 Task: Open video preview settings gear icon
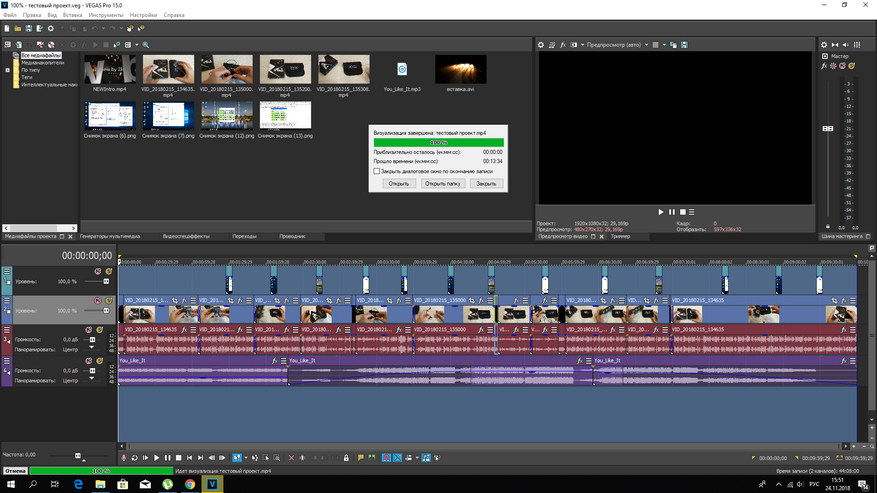point(541,45)
